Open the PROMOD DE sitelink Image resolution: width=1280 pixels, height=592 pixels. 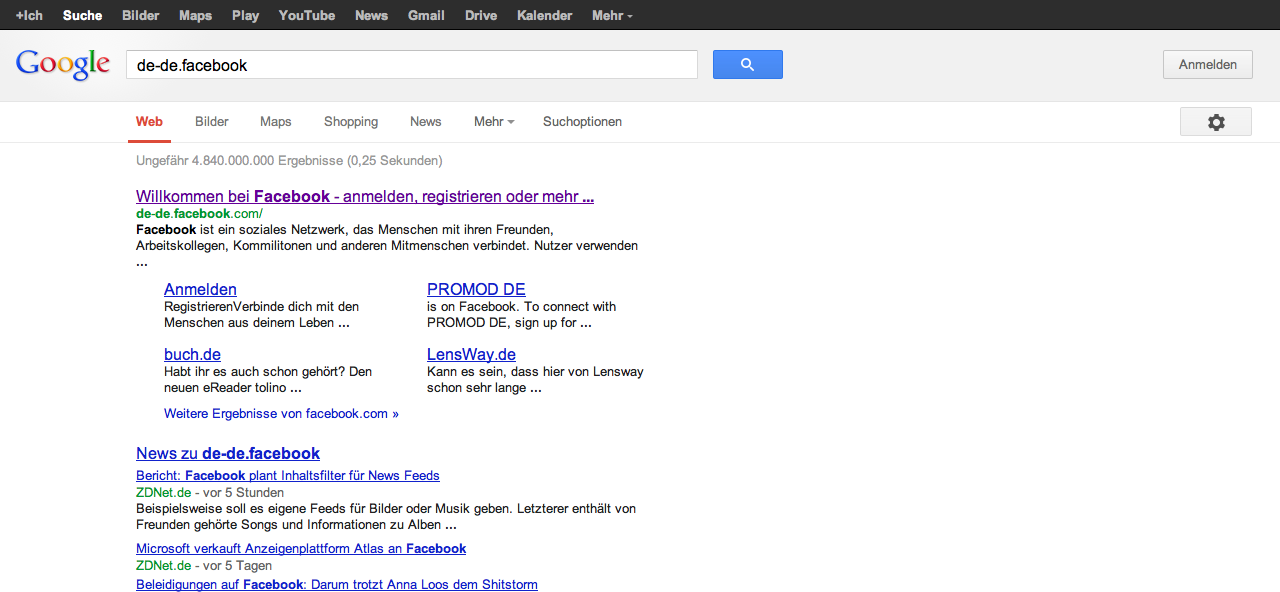pos(476,290)
